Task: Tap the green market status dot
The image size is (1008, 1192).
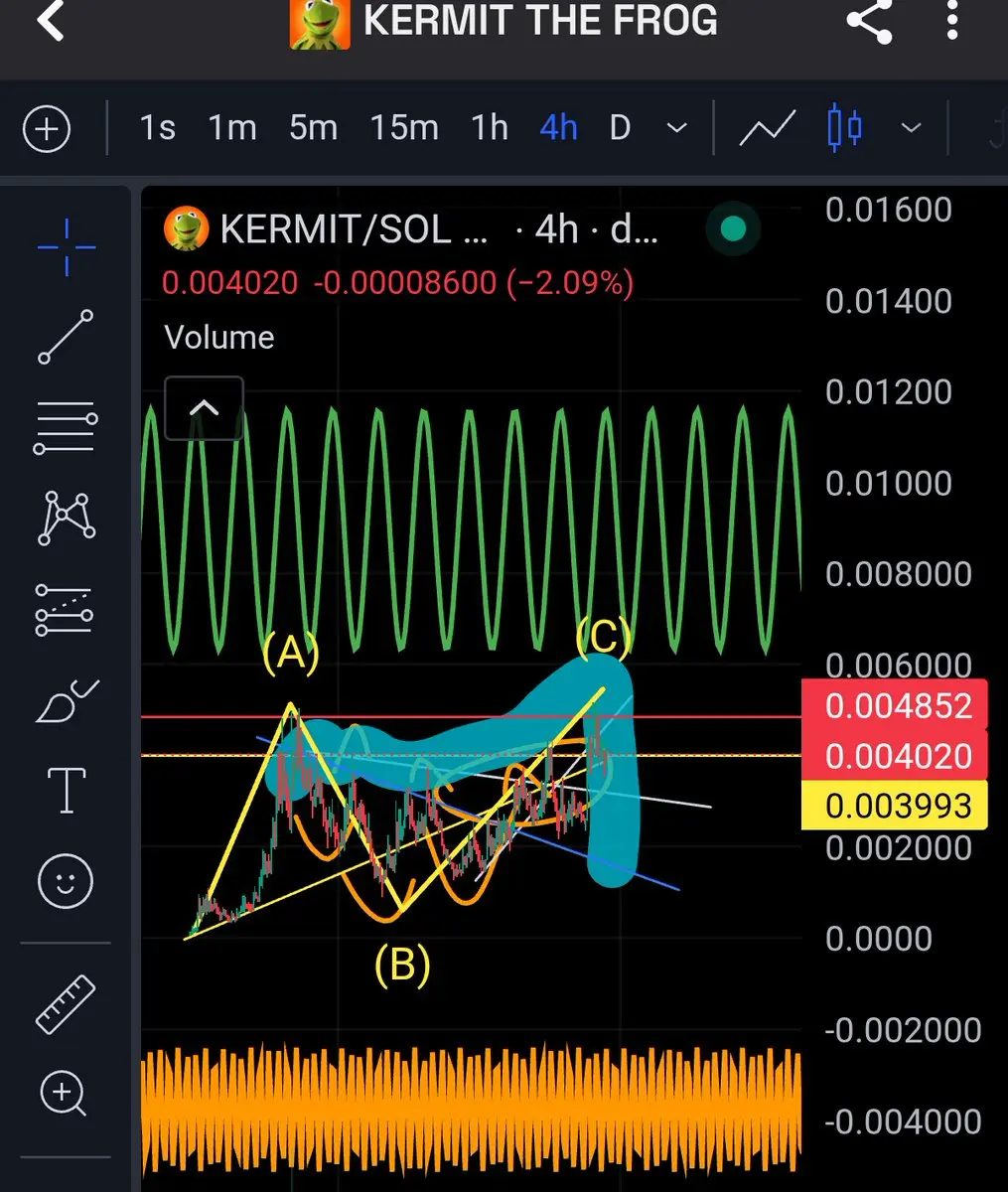Action: [x=733, y=229]
